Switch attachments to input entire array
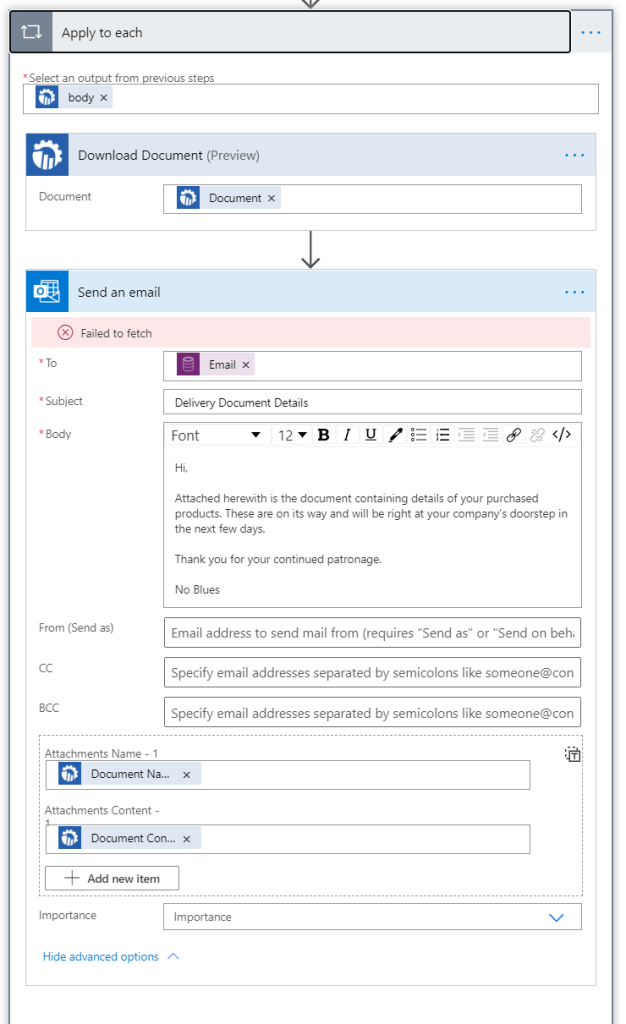The height and width of the screenshot is (1024, 626). point(573,755)
